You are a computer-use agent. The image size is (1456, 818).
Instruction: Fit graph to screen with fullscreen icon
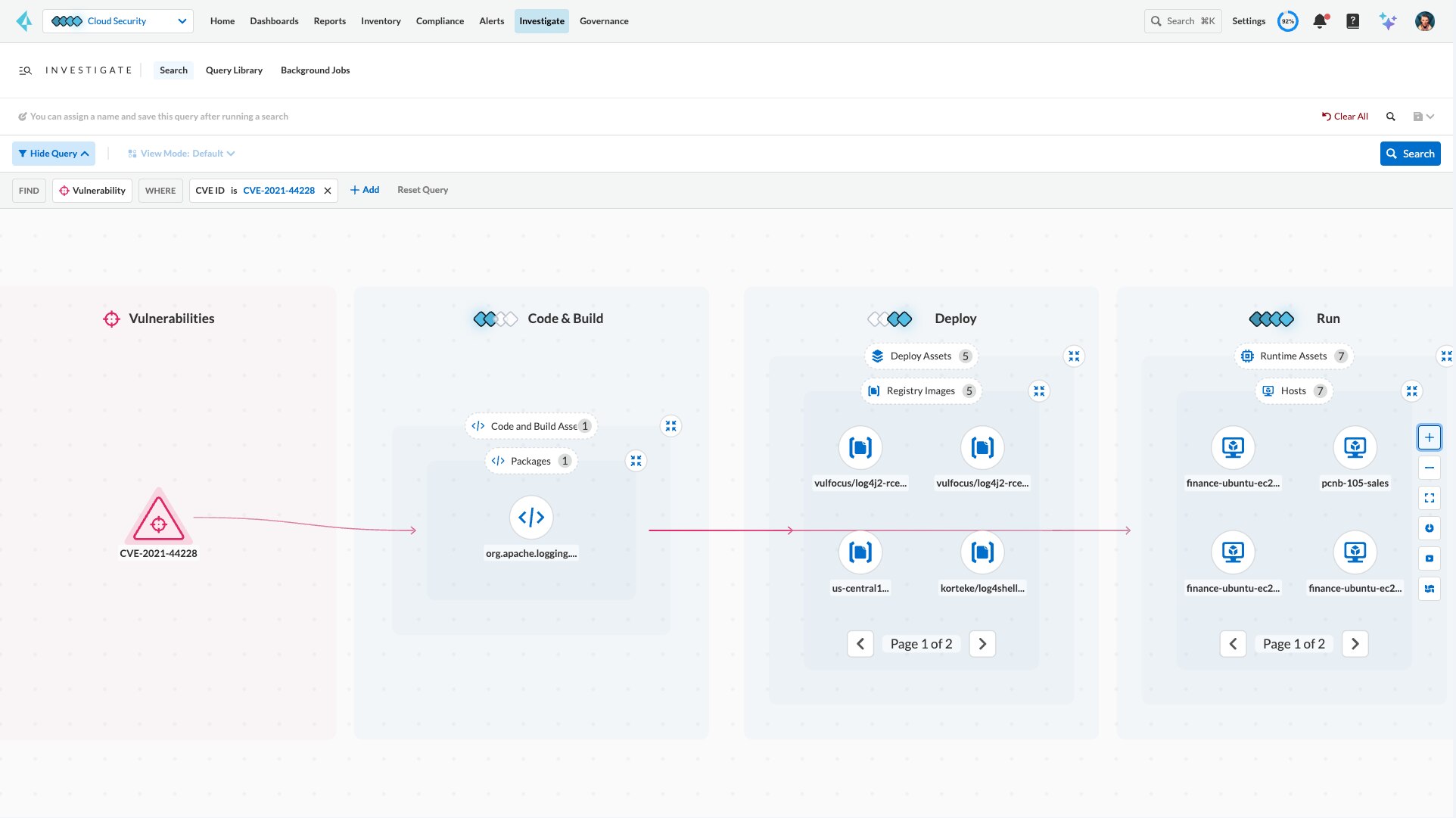(x=1430, y=498)
